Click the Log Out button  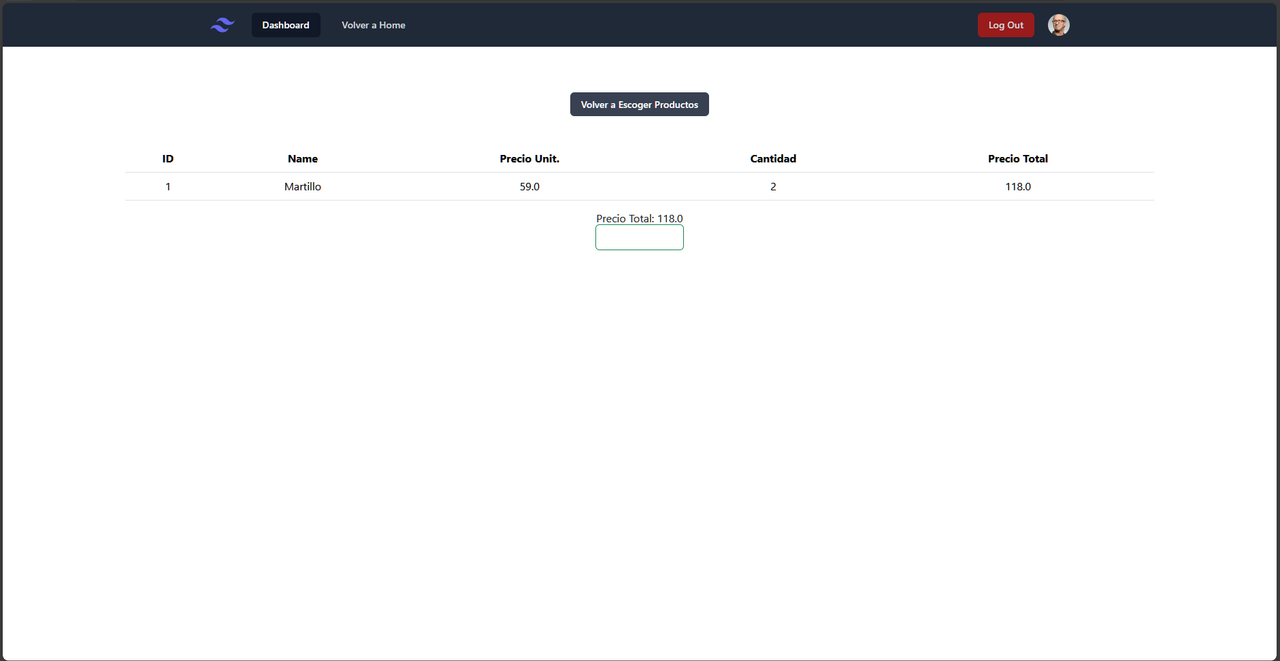[x=1005, y=24]
